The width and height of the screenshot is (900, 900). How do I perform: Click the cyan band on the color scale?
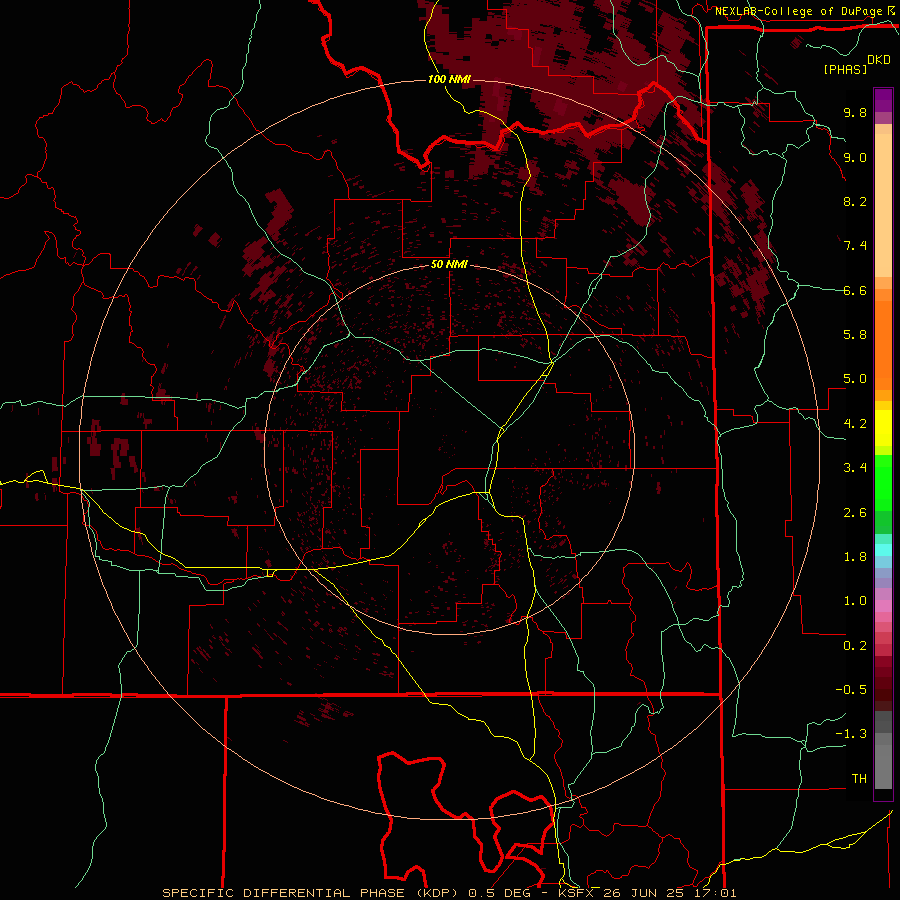883,550
